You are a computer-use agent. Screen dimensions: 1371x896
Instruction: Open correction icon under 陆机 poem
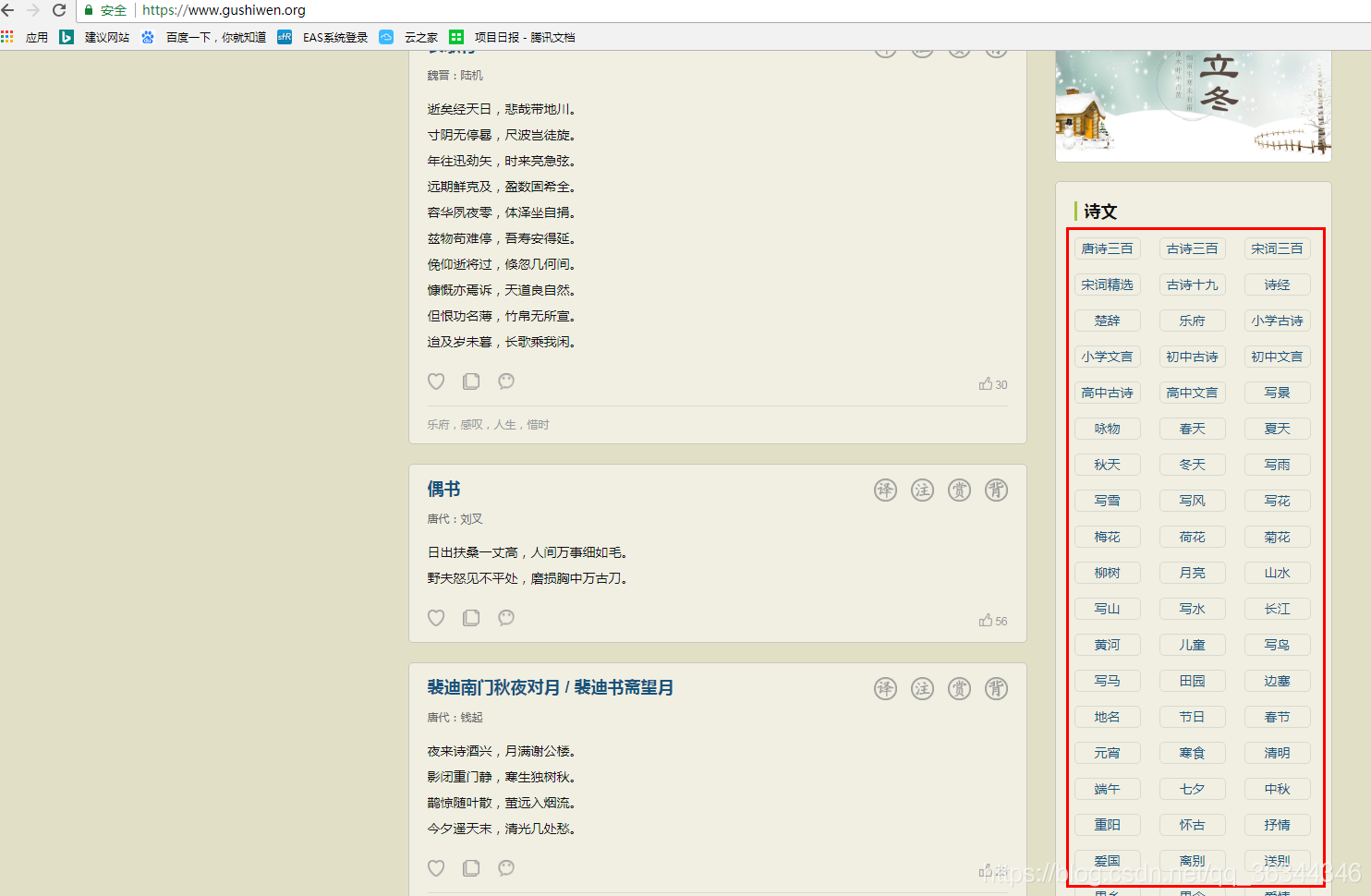click(506, 381)
